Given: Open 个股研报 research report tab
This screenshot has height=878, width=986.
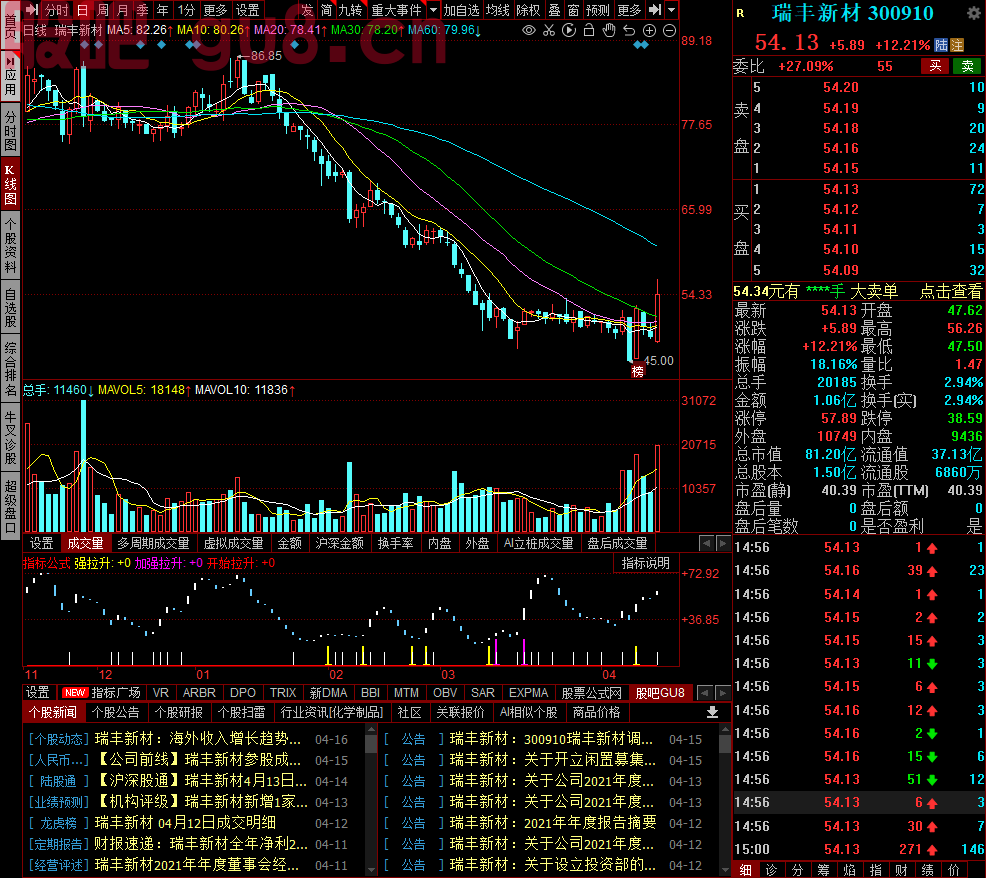Looking at the screenshot, I should [x=179, y=712].
